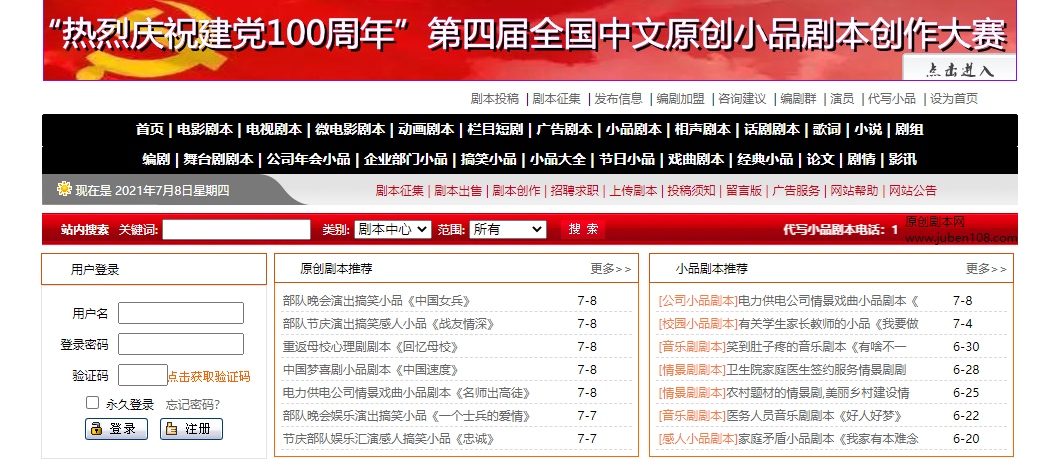This screenshot has height=459, width=1059.
Task: Focus the 用户名 username field
Action: click(181, 313)
